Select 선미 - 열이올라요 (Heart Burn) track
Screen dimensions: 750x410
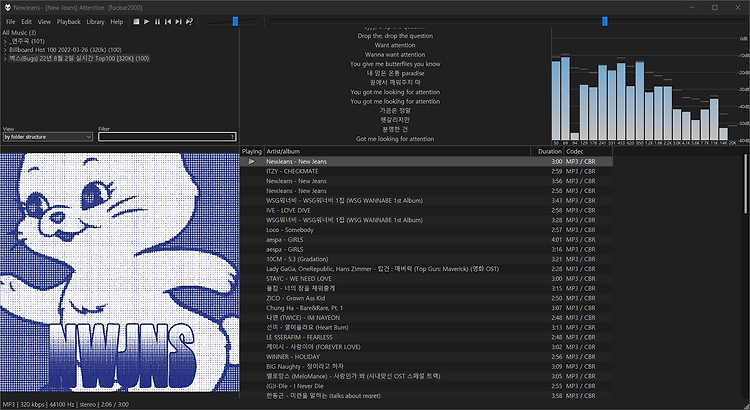click(x=426, y=328)
